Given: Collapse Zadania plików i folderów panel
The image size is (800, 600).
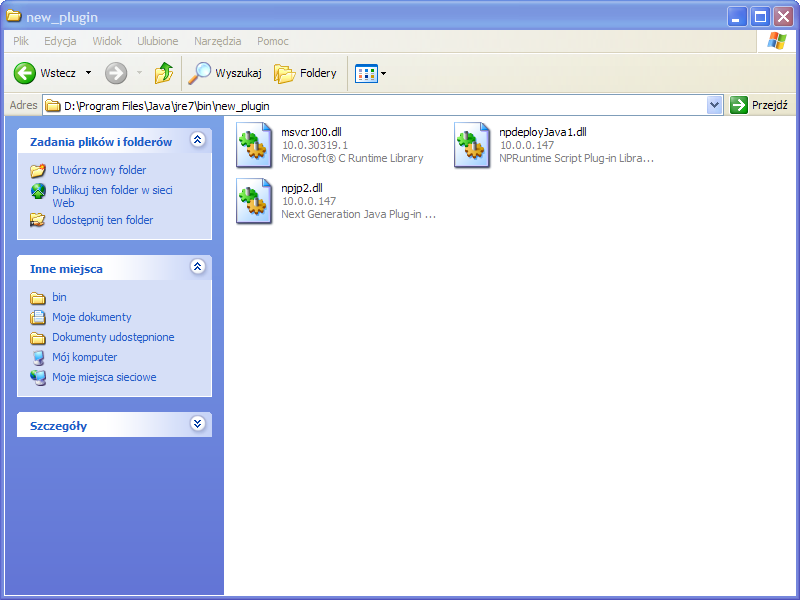Looking at the screenshot, I should click(x=197, y=140).
